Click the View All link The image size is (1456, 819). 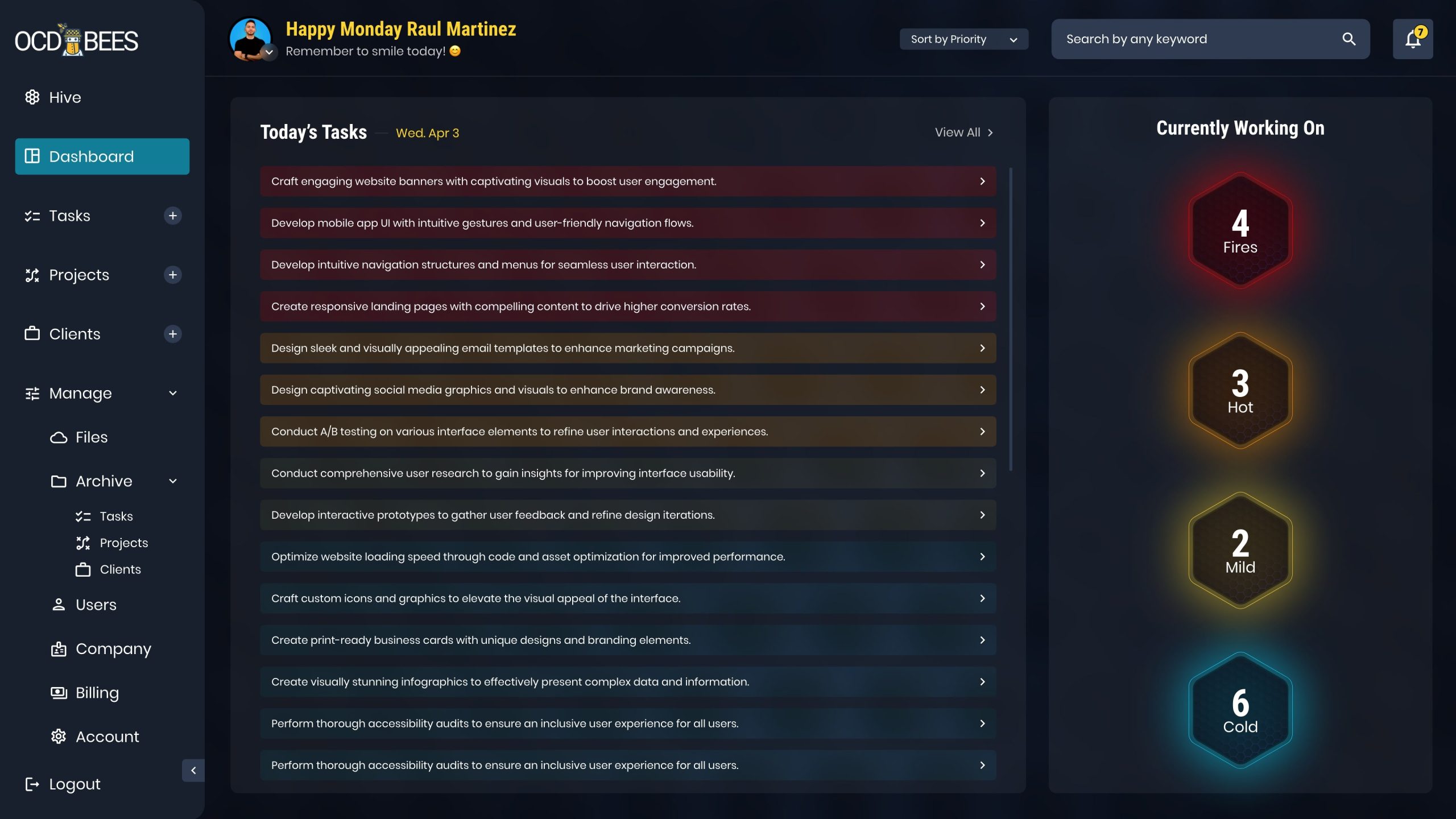click(963, 133)
